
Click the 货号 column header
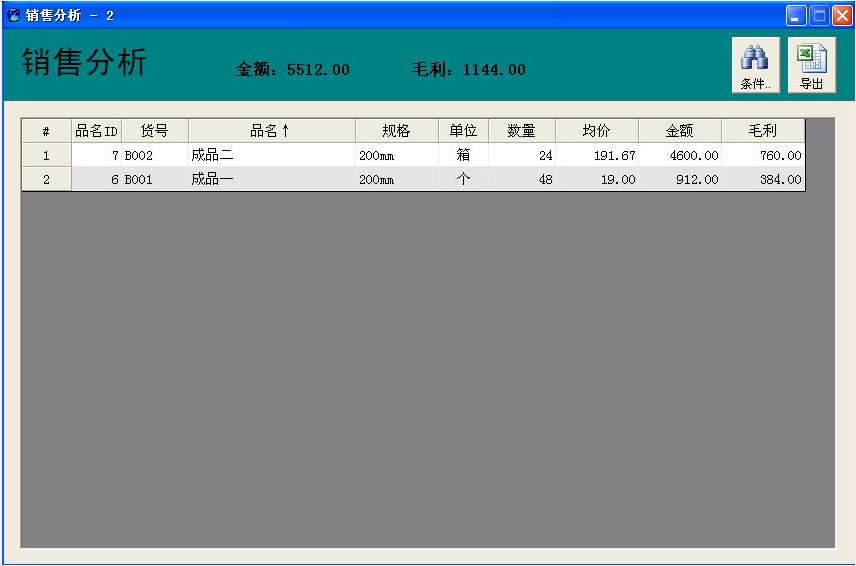pyautogui.click(x=154, y=131)
